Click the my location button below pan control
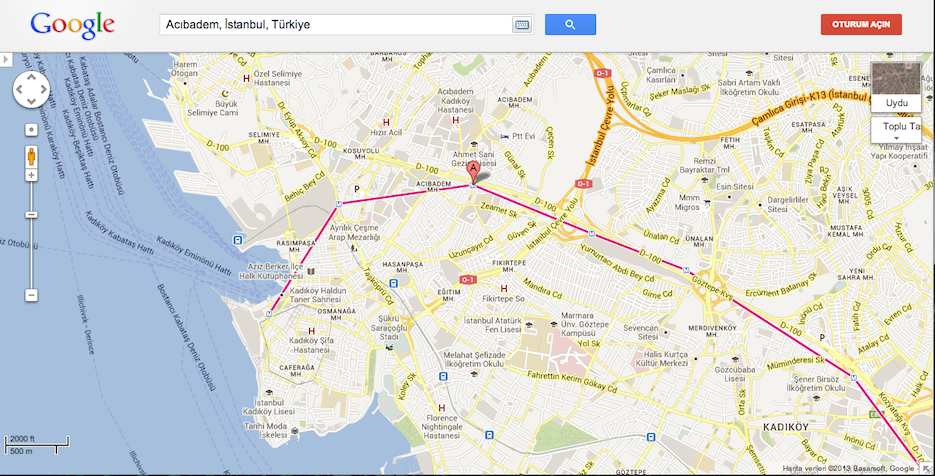This screenshot has height=476, width=935. click(31, 129)
